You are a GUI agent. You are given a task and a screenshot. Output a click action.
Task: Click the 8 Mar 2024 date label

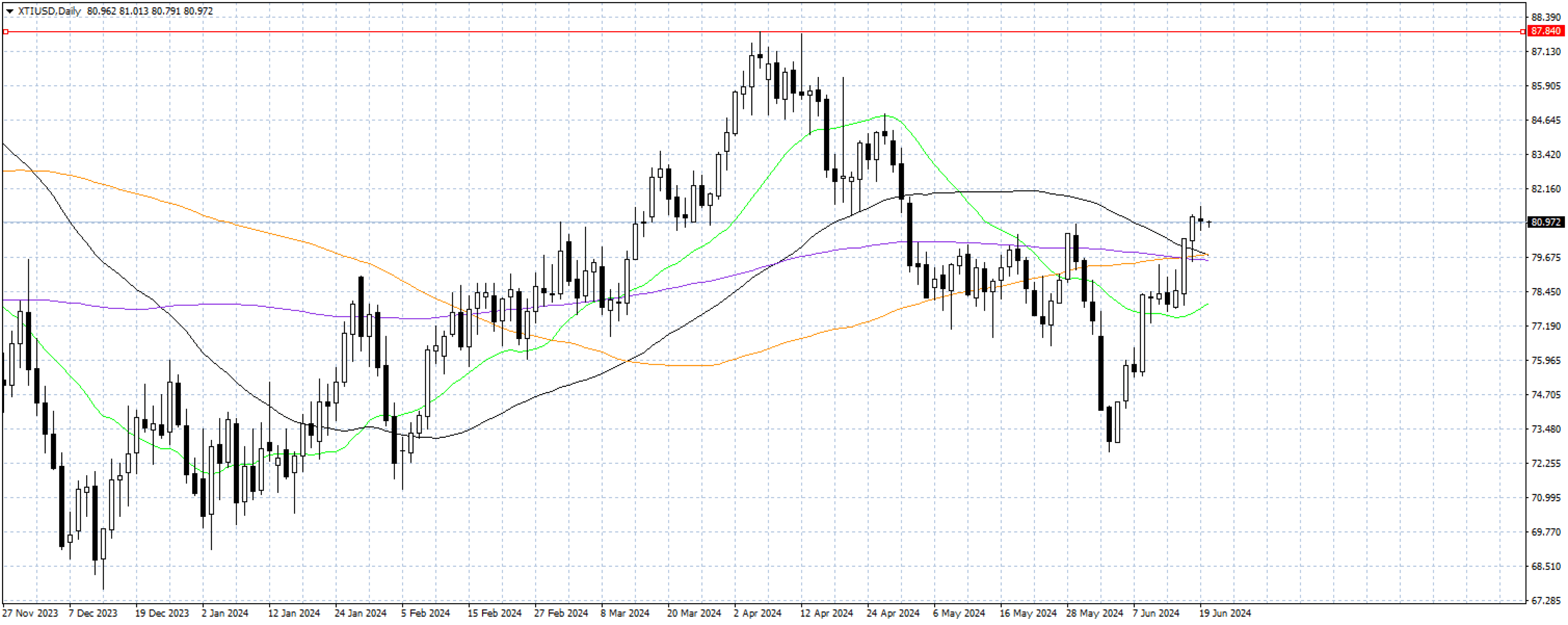[625, 613]
